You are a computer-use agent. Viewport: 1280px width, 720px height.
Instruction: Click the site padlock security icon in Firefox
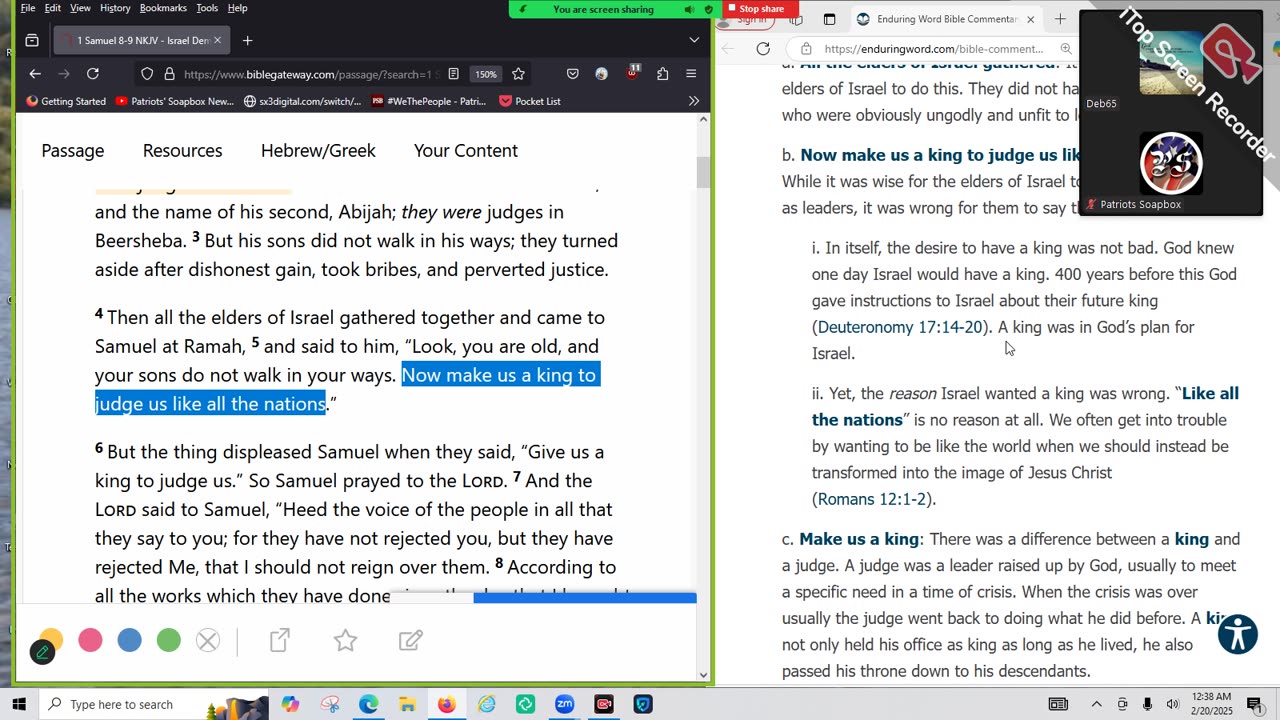pos(169,74)
